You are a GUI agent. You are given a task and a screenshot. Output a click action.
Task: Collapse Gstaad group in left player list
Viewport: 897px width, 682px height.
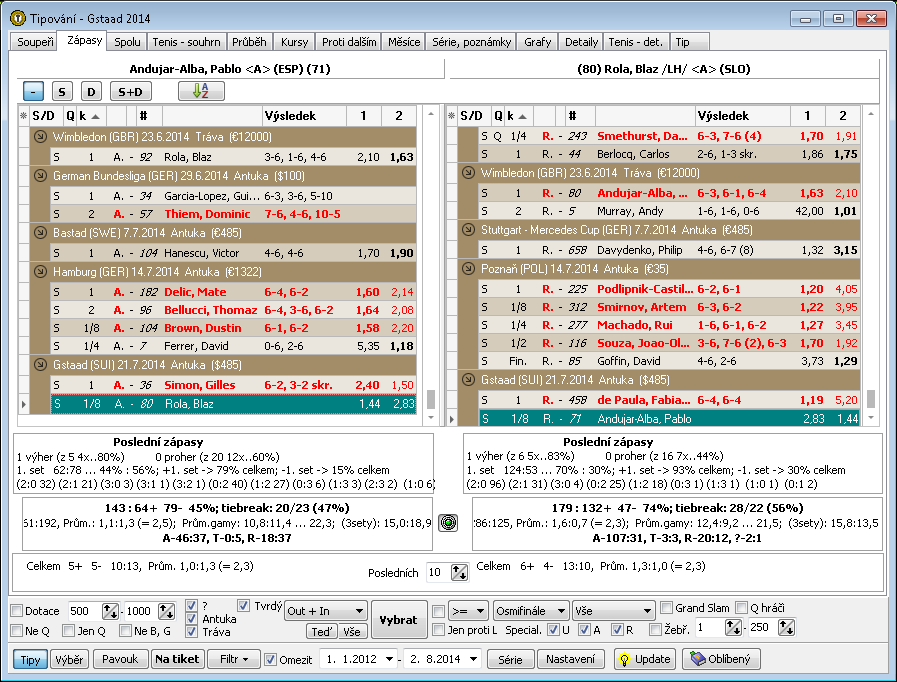[x=40, y=364]
